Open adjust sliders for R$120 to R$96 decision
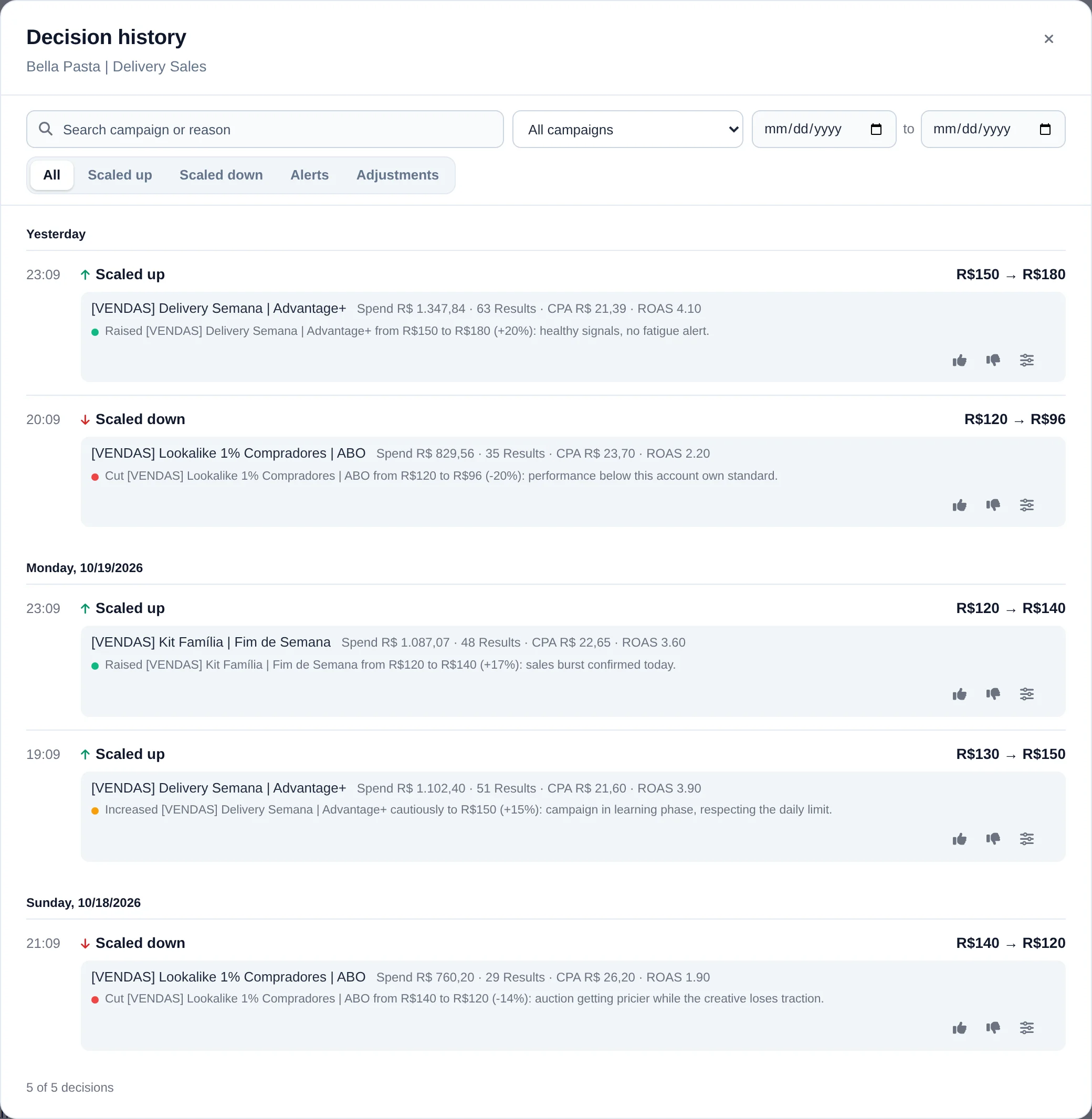The width and height of the screenshot is (1092, 1119). point(1026,505)
